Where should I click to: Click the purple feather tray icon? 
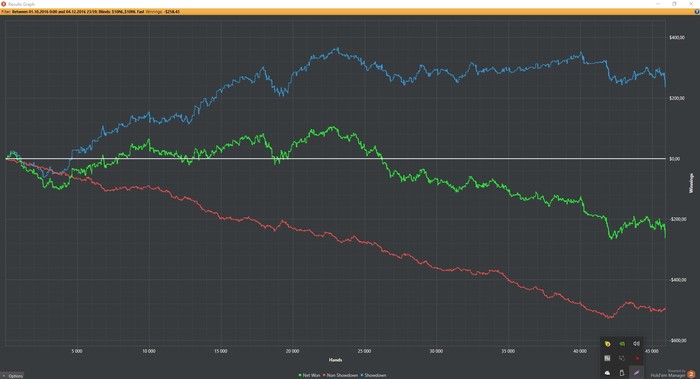637,372
